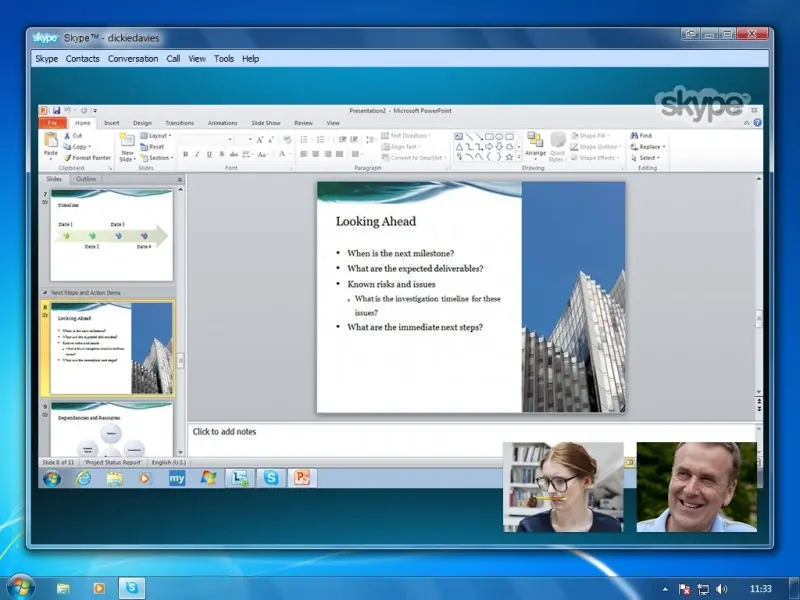Open the Conversation menu in Skype
This screenshot has width=800, height=600.
pos(132,58)
